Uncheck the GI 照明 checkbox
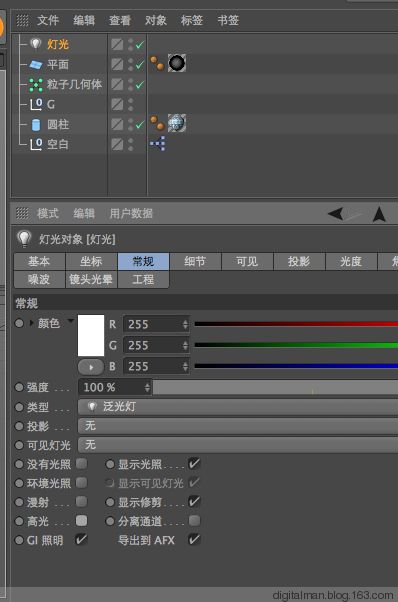Screen dimensions: 398x602 click(81, 539)
